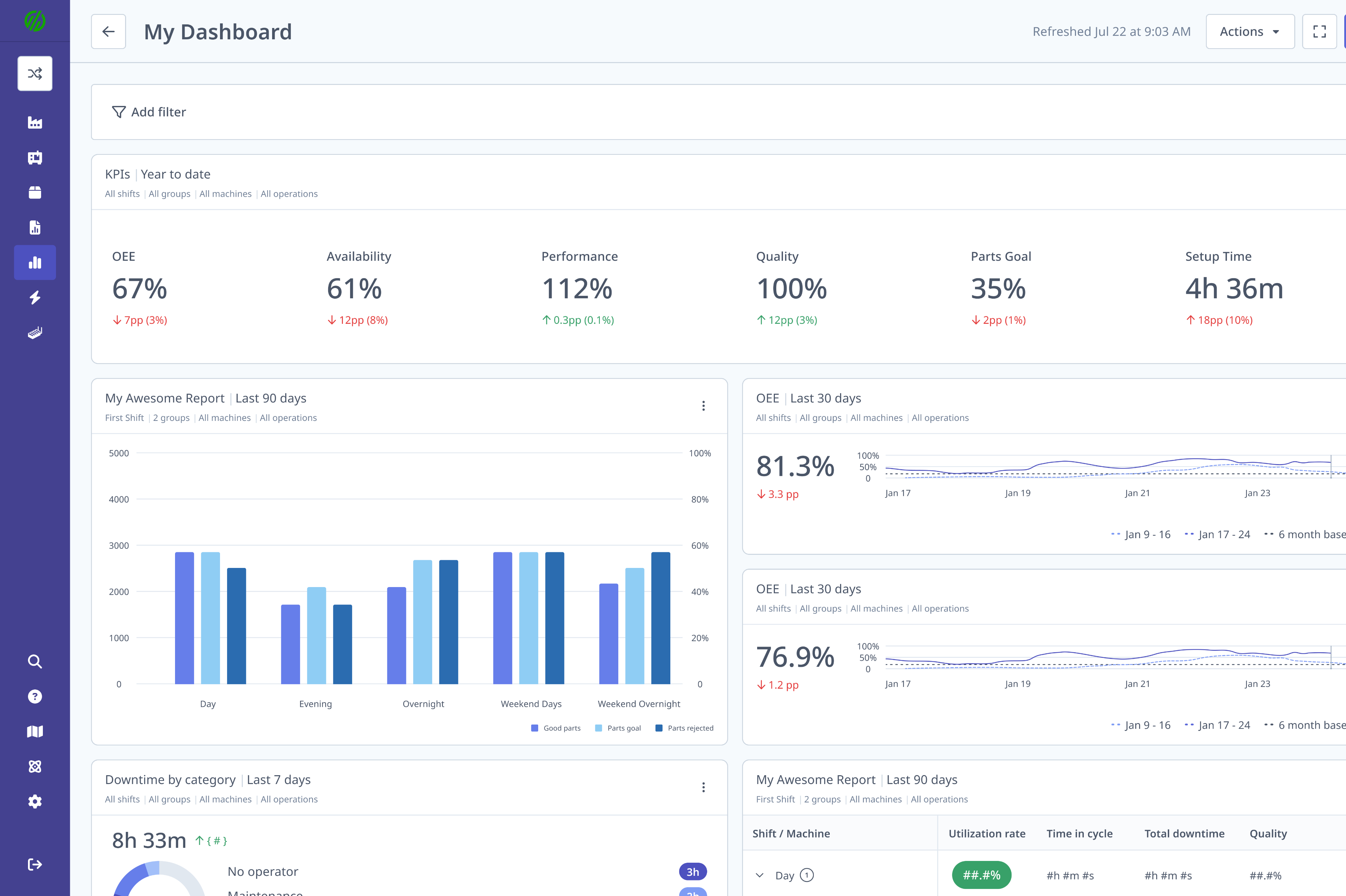Screen dimensions: 1346x896
Task: Click the 8h 33m downtime total
Action: tap(149, 841)
